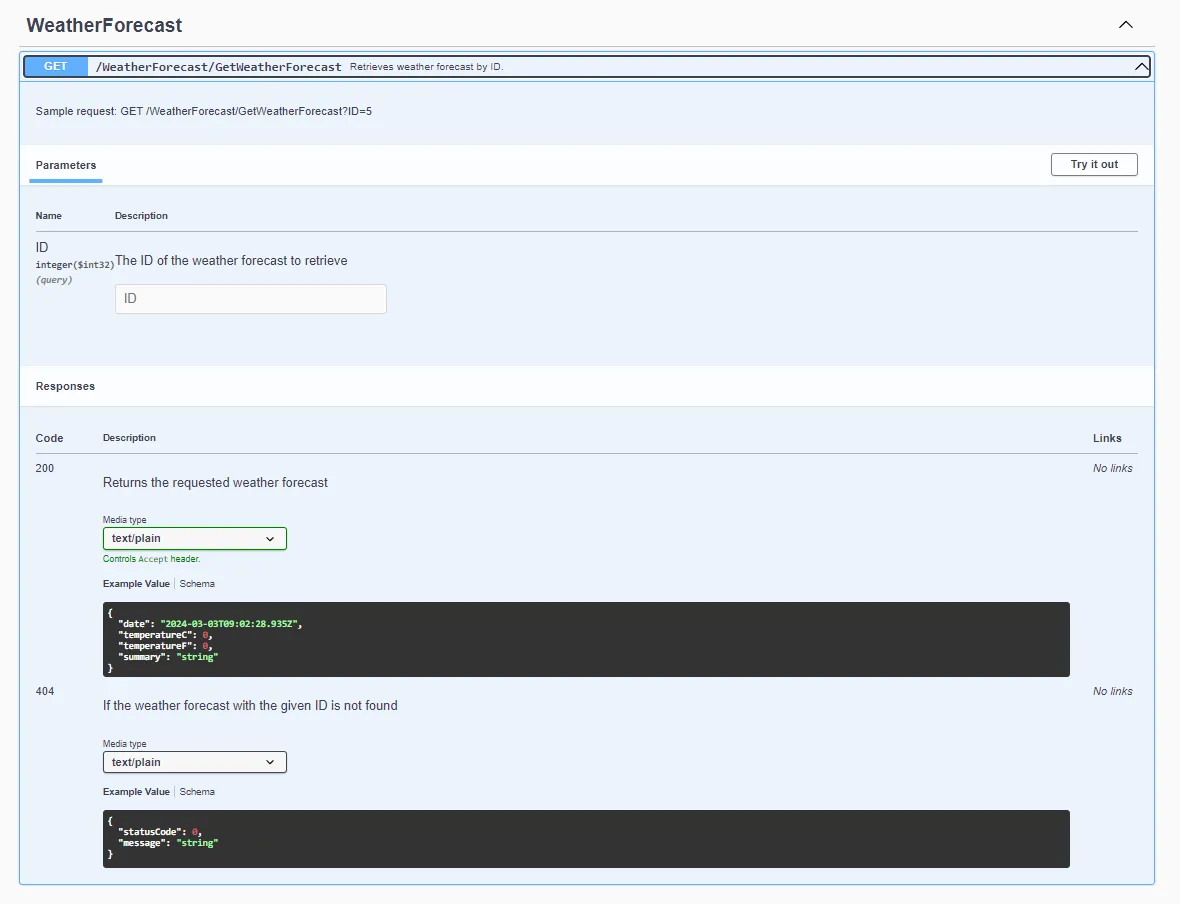Click the 200 response JSON example block
This screenshot has height=904, width=1180.
tap(586, 640)
